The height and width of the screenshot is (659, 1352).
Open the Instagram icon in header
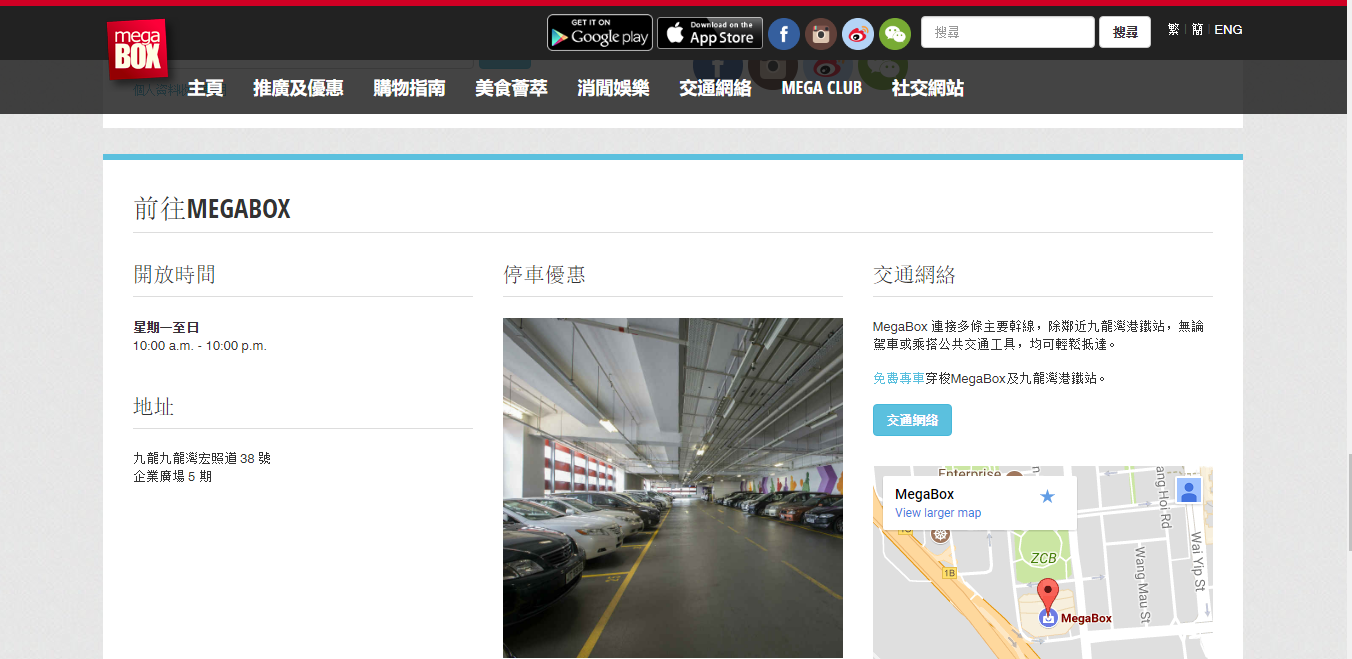(x=821, y=34)
